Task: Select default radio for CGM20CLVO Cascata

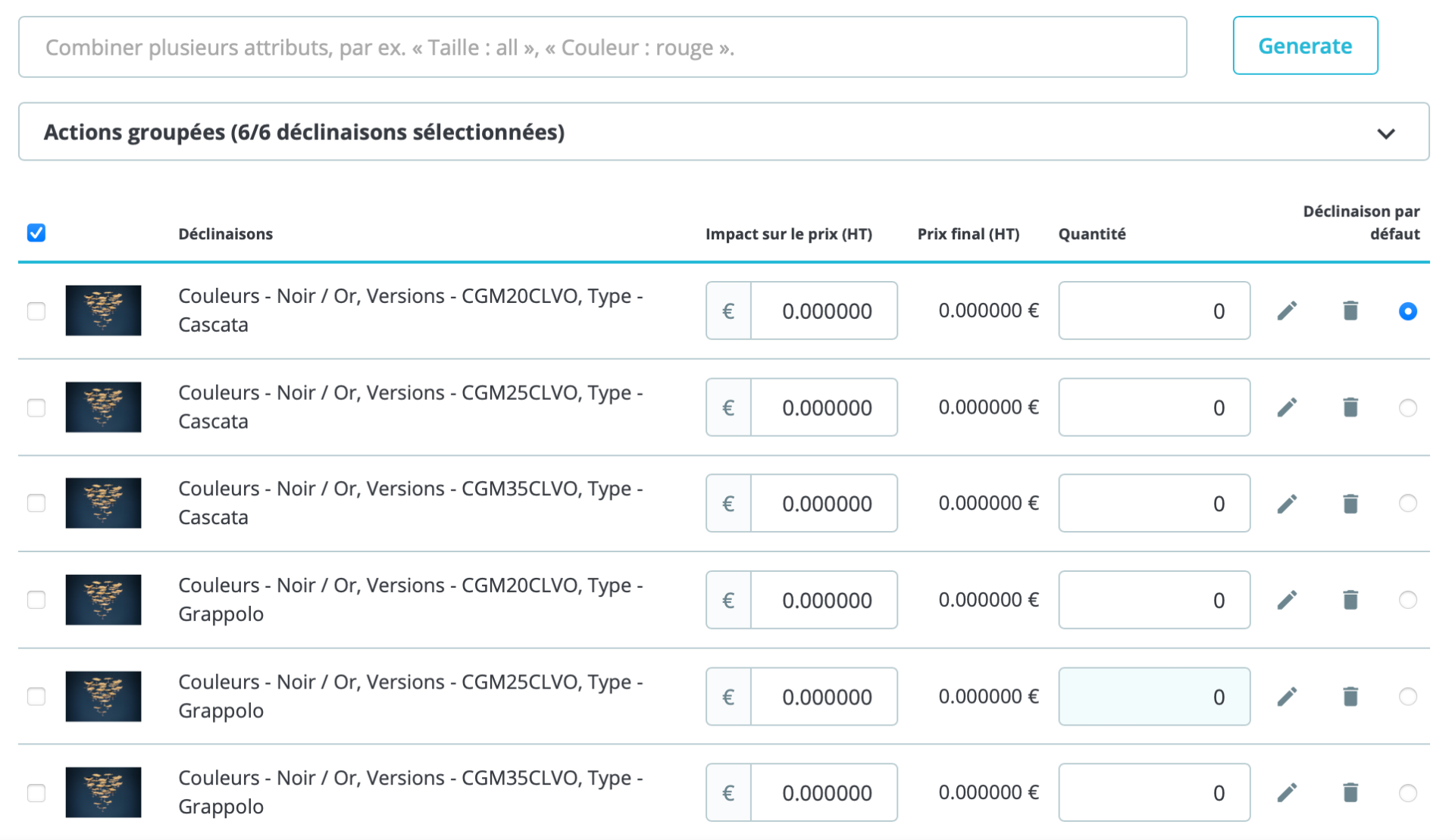Action: tap(1408, 311)
